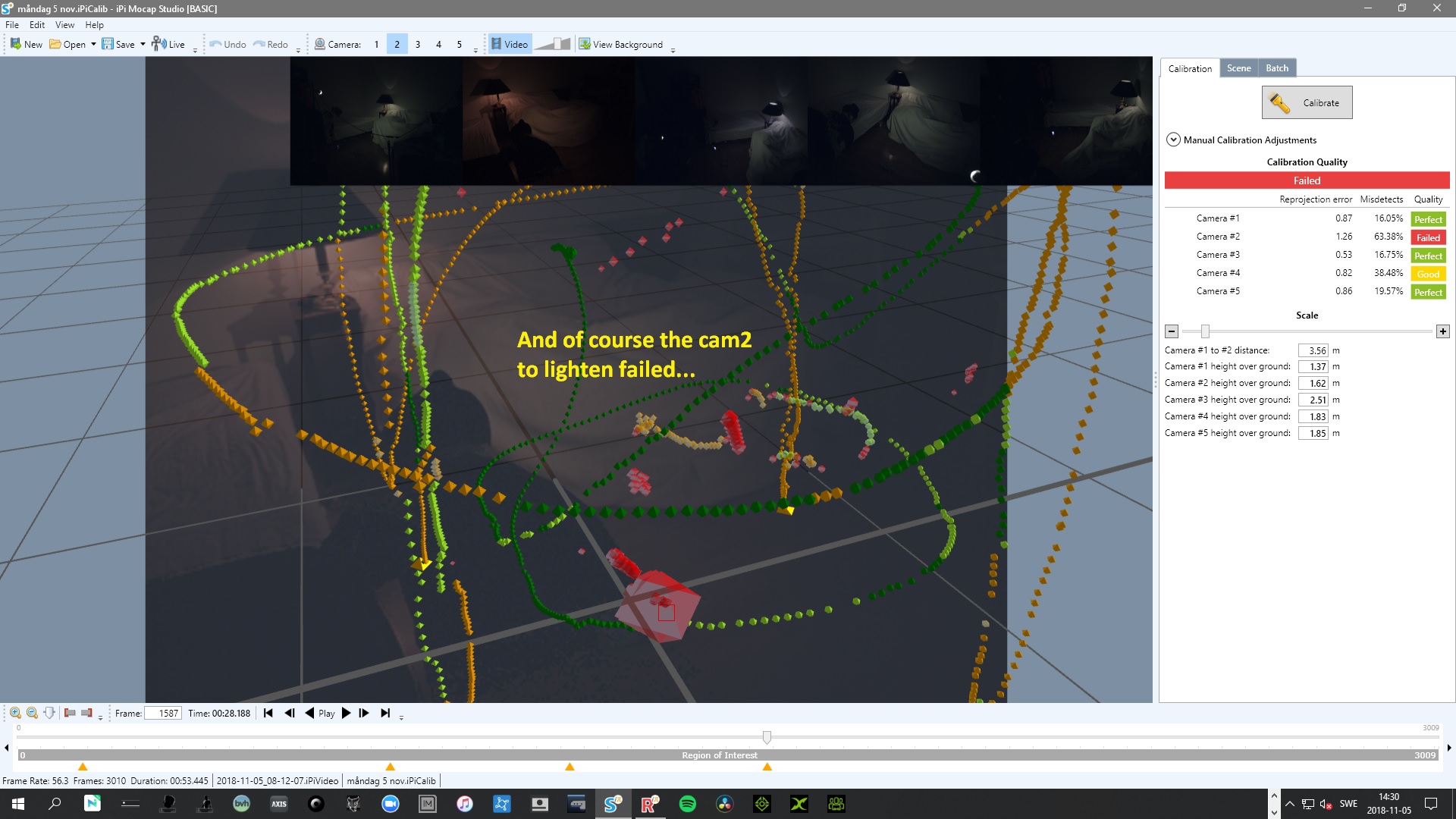Collapse Manual Calibration Adjustments section

pyautogui.click(x=1173, y=140)
